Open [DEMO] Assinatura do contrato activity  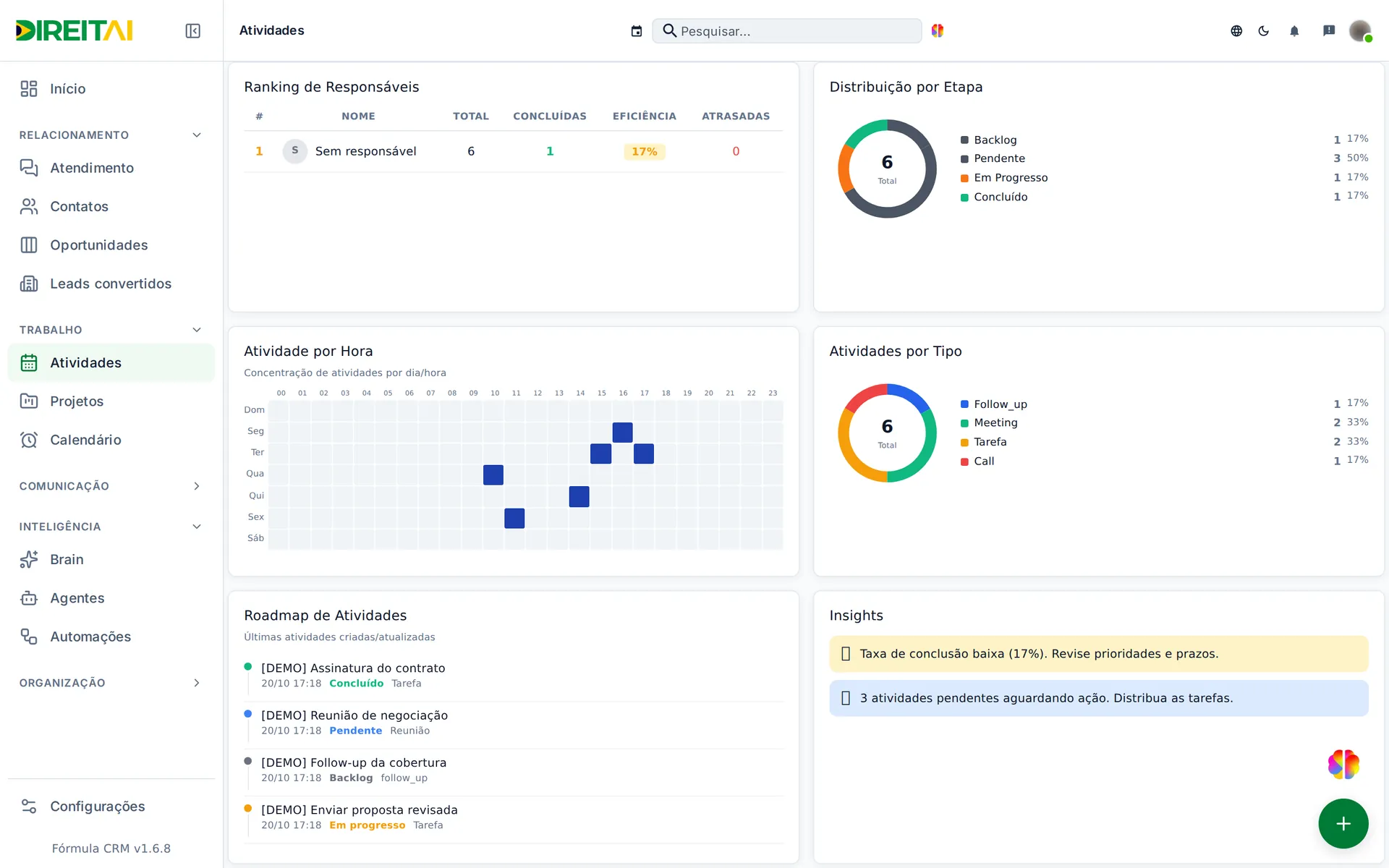[353, 668]
